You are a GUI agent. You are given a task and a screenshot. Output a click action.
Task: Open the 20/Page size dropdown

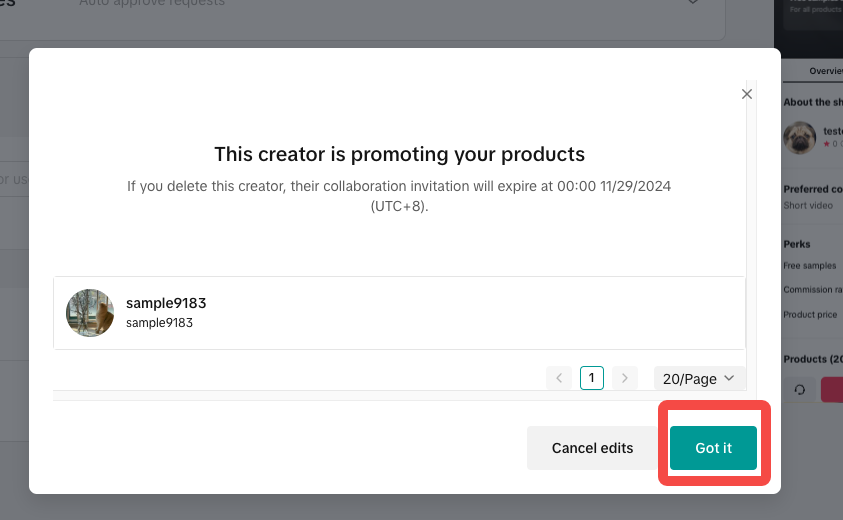click(x=700, y=378)
